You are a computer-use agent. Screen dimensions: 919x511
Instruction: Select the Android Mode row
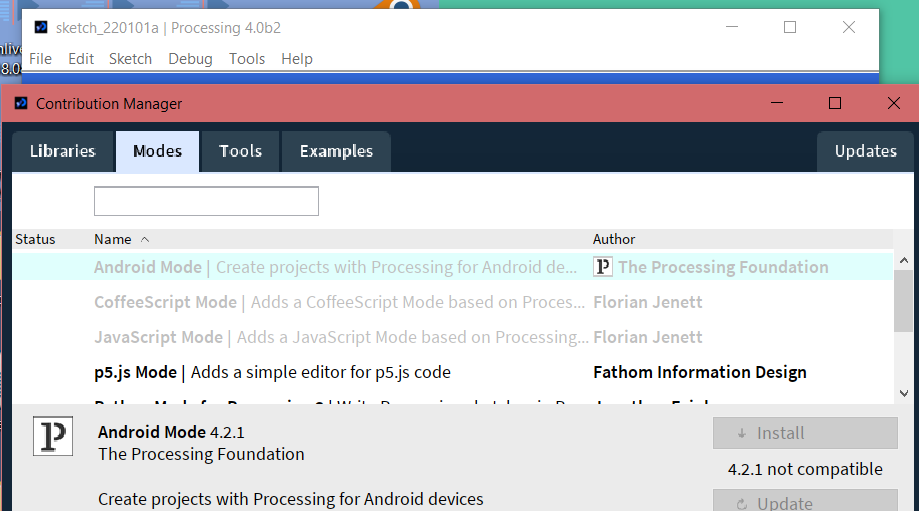click(x=452, y=267)
